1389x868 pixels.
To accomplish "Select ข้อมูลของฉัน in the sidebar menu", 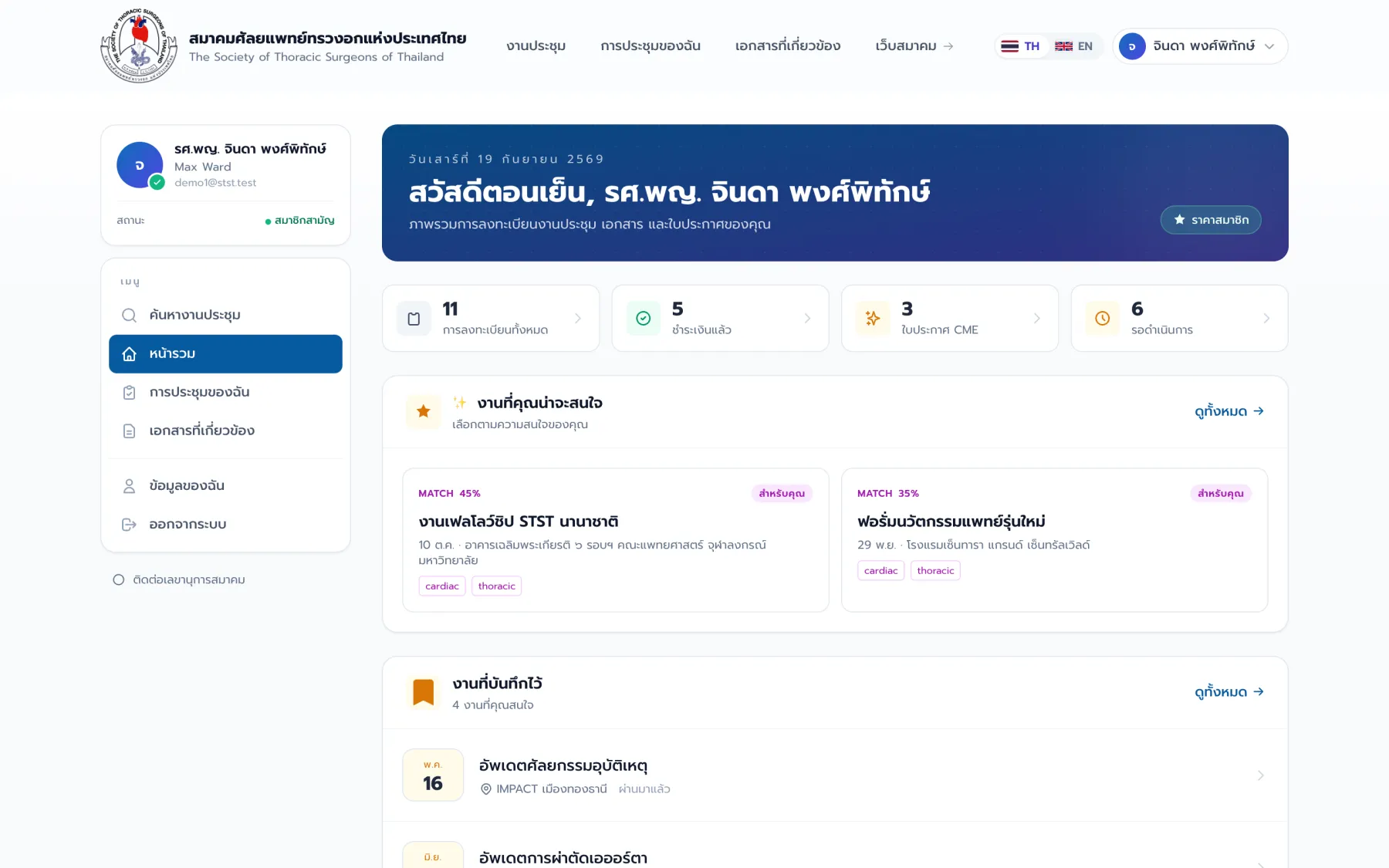I will 225,486.
